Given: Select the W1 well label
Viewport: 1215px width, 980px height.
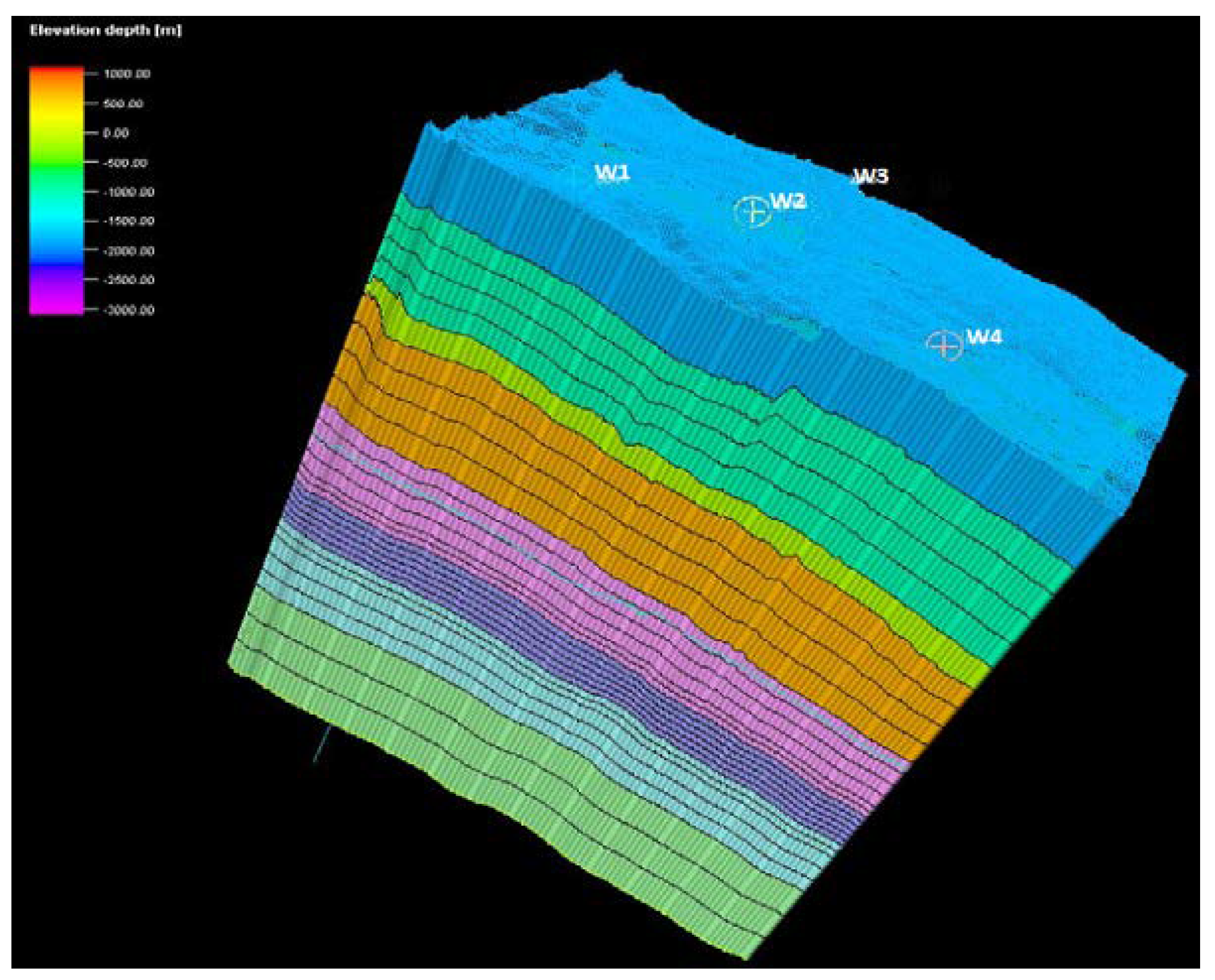Looking at the screenshot, I should [612, 173].
